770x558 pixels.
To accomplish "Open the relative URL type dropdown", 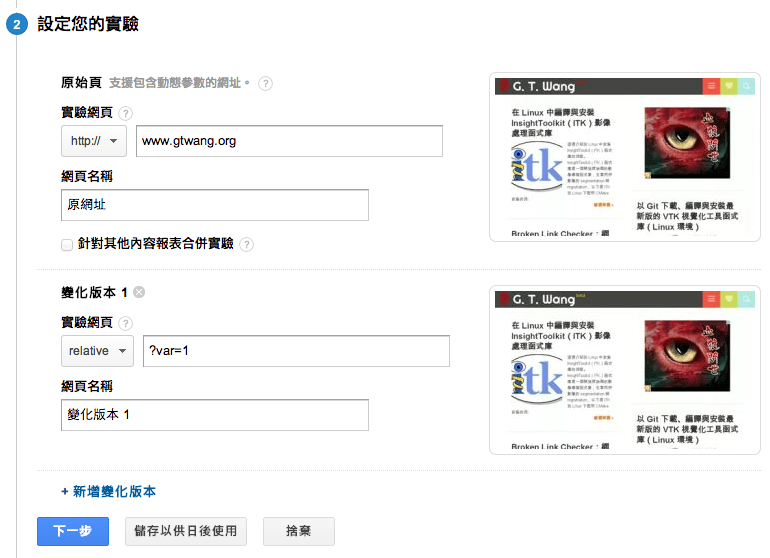I will tap(97, 351).
